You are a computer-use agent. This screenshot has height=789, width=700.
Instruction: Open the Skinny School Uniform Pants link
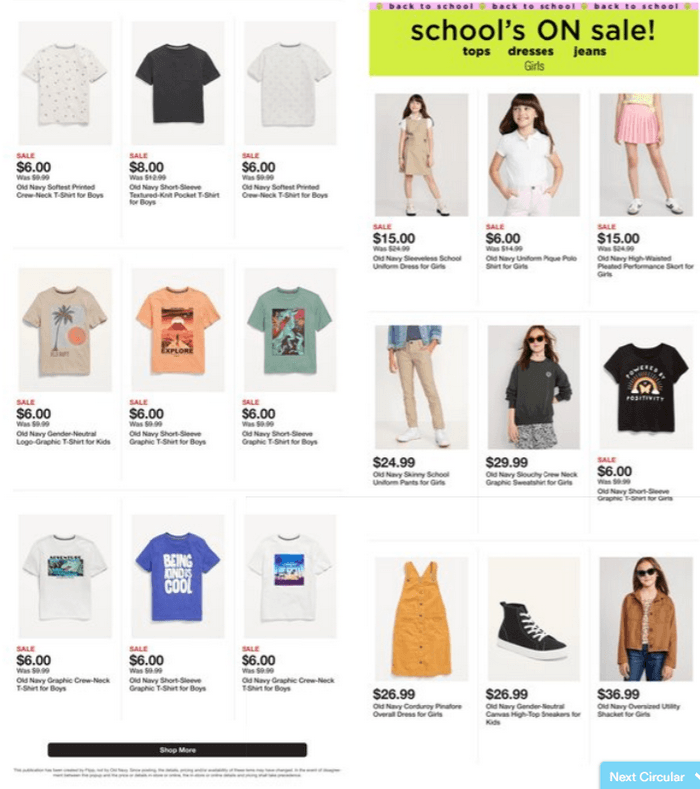point(411,479)
